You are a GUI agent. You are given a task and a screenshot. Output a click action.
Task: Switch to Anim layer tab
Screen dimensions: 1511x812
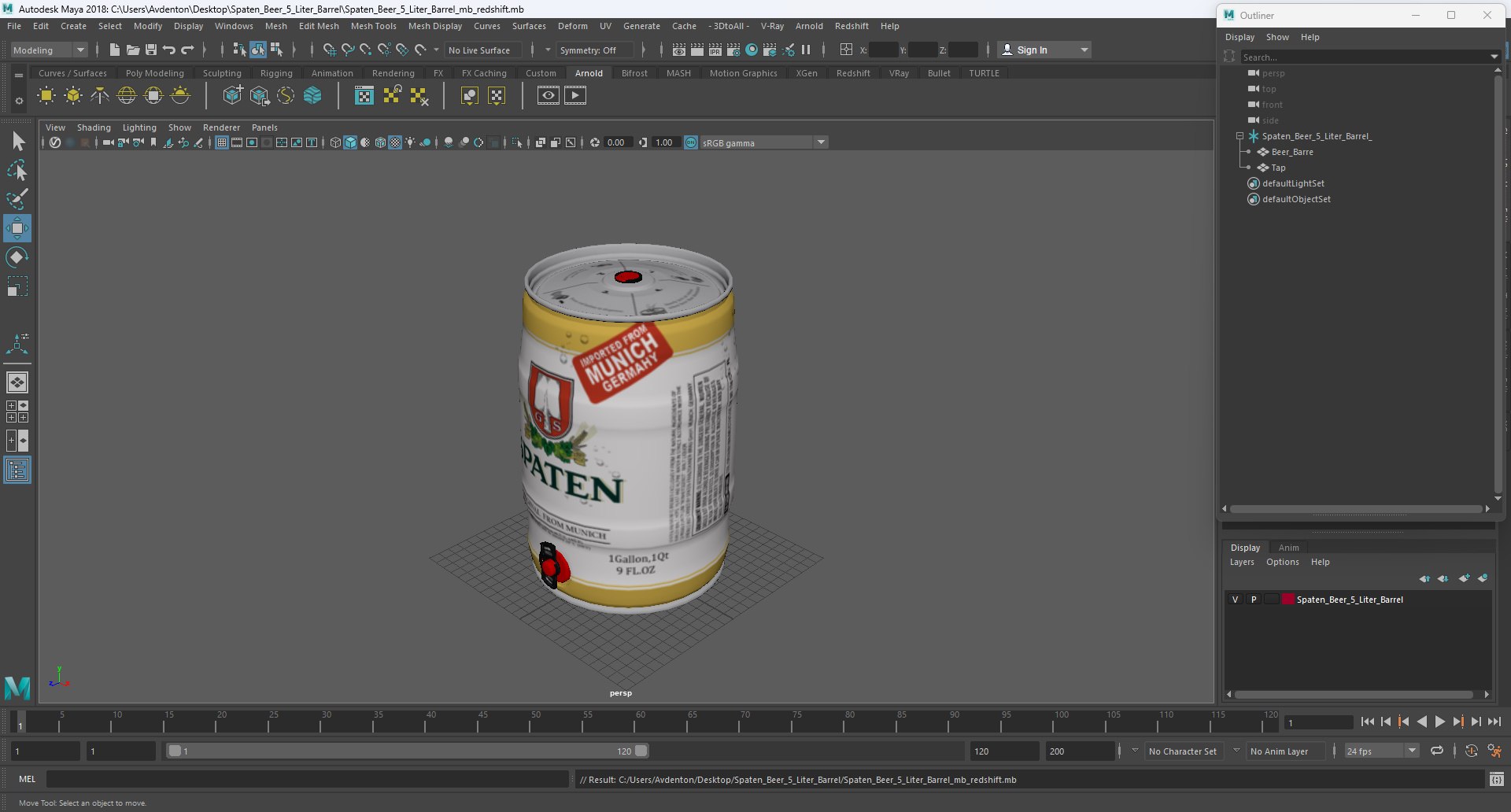pyautogui.click(x=1288, y=548)
